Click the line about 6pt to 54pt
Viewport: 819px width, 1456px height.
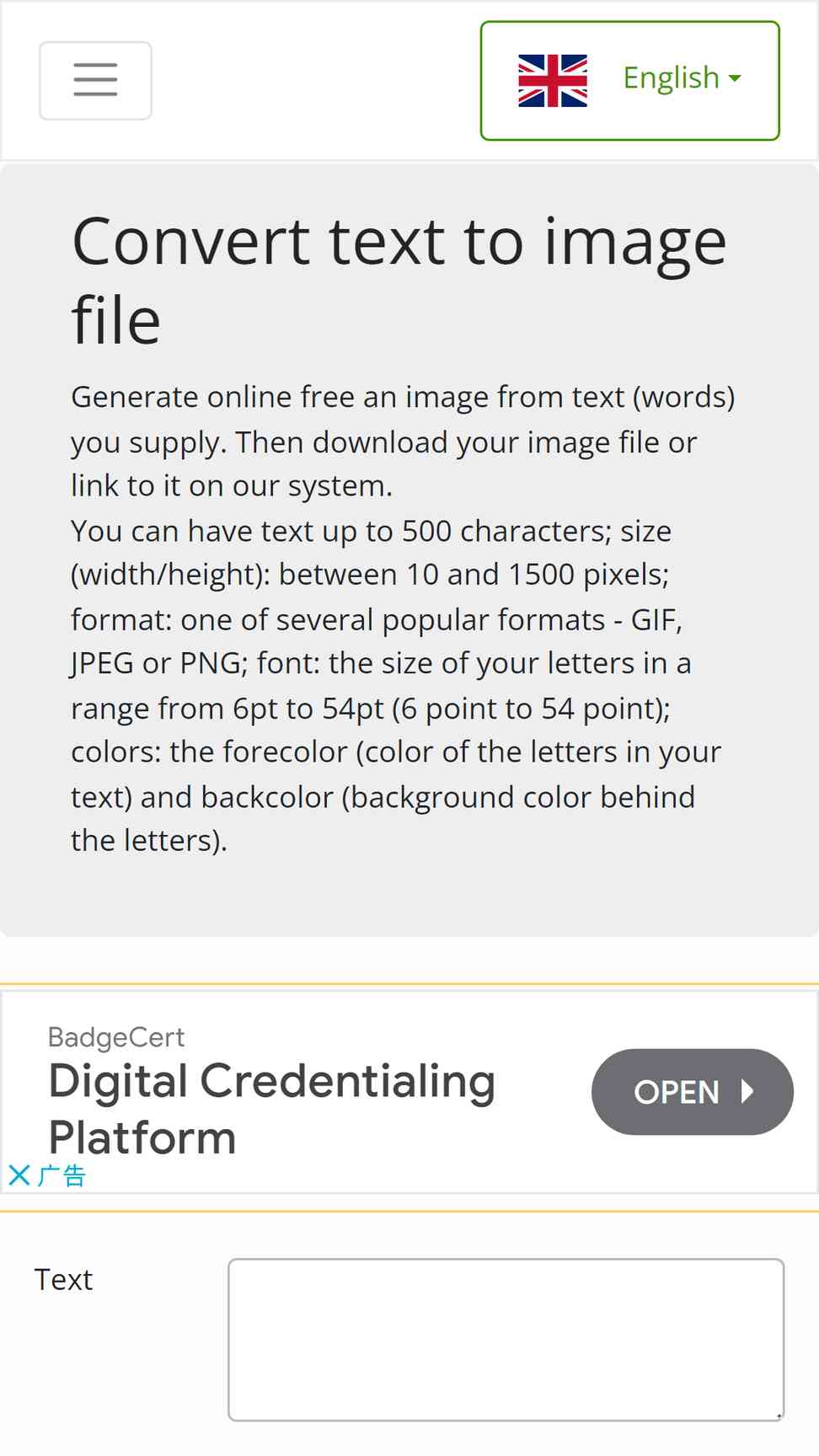371,708
